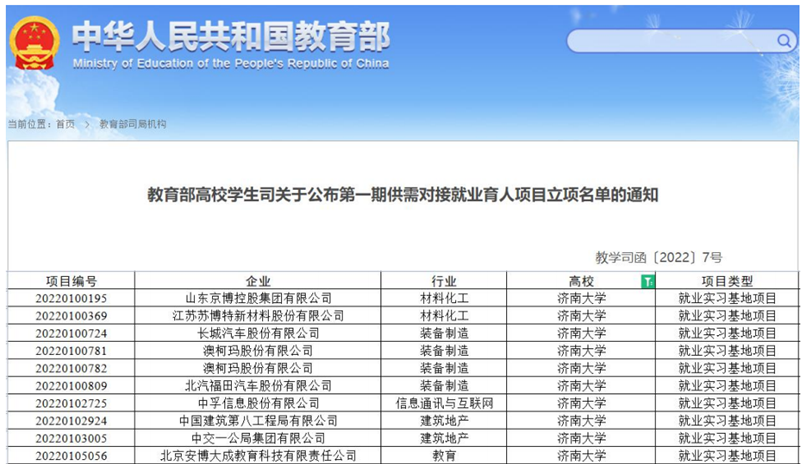Go to 首页 in the breadcrumb
The width and height of the screenshot is (806, 464).
65,124
